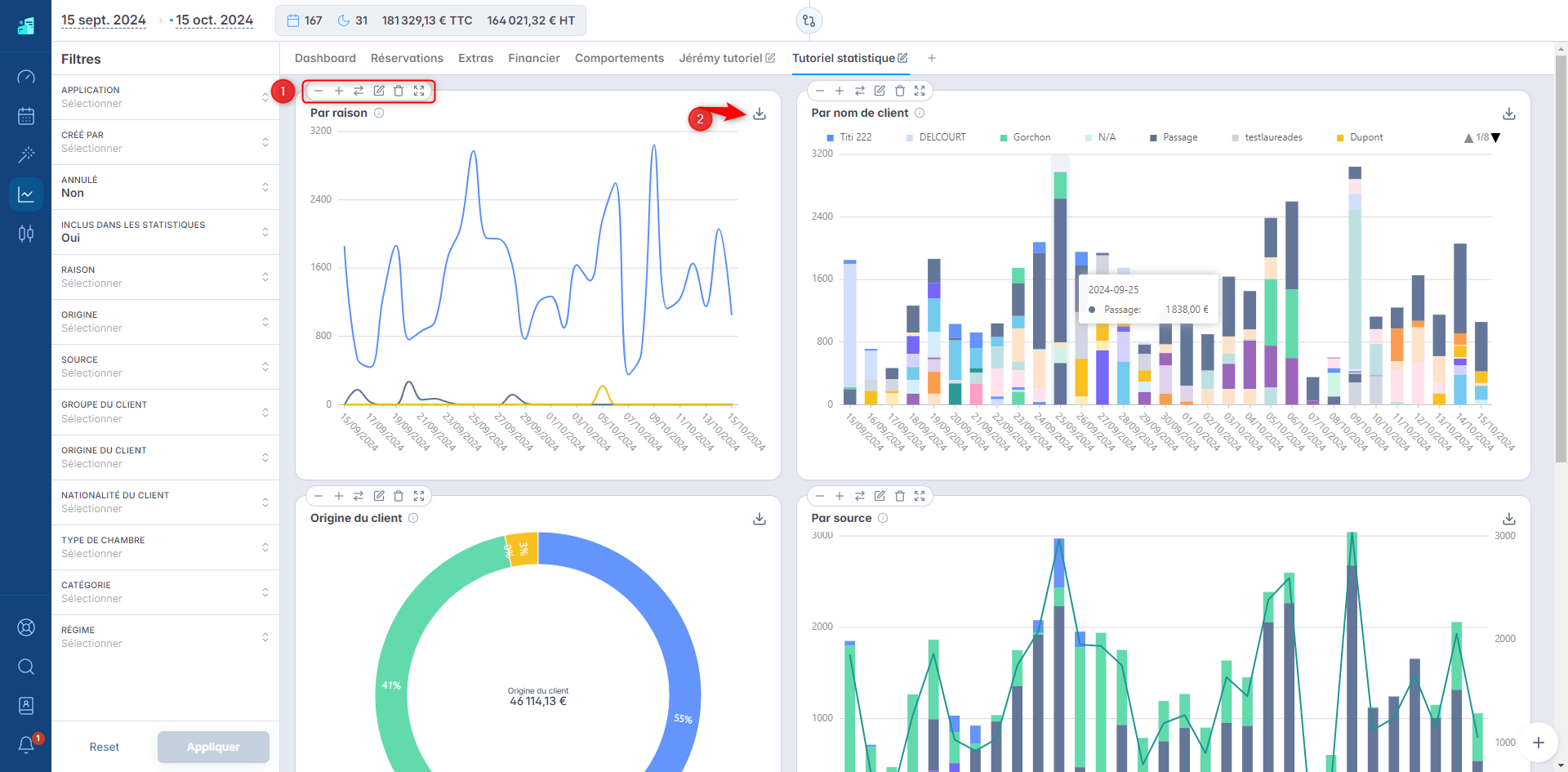The width and height of the screenshot is (1568, 772).
Task: Open the contact book icon in sidebar
Action: (x=26, y=705)
